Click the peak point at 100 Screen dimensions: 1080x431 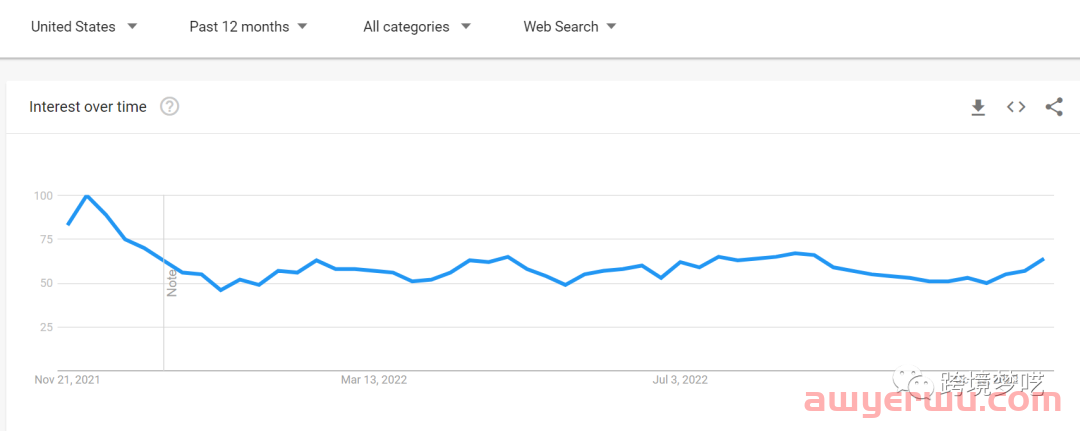[86, 196]
